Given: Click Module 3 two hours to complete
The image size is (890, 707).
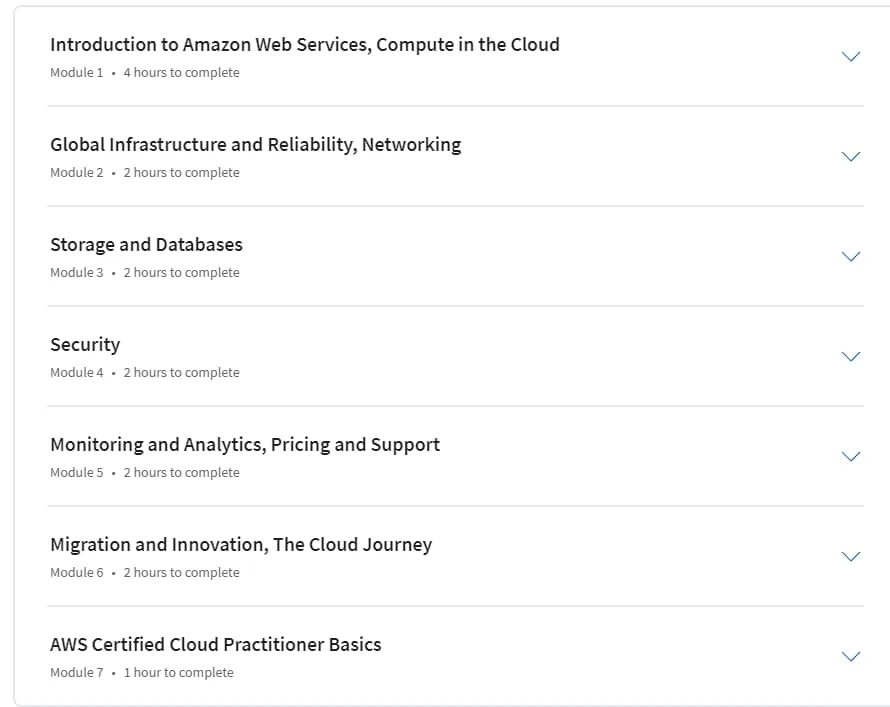Looking at the screenshot, I should tap(145, 272).
